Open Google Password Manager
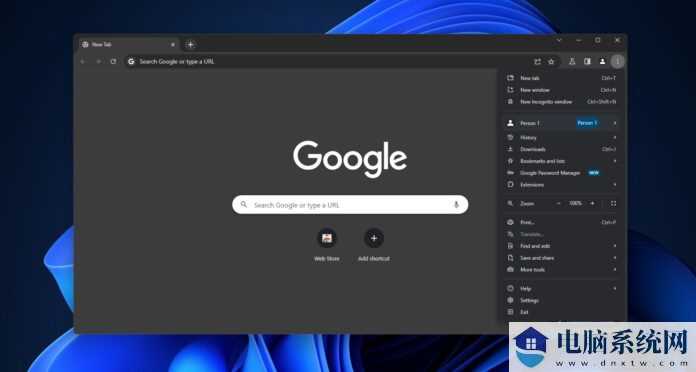Image resolution: width=696 pixels, height=372 pixels. tap(561, 173)
